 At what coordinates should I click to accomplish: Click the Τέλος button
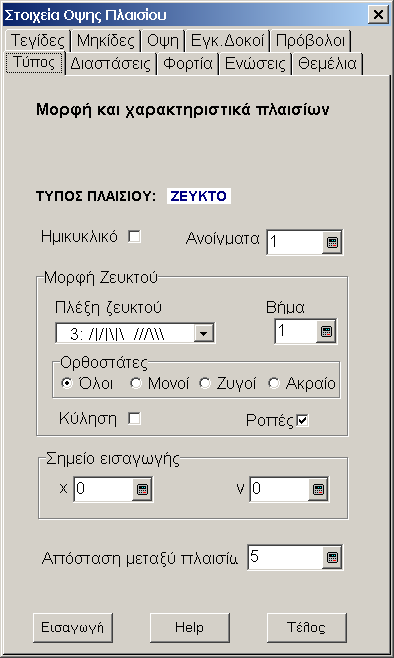(306, 627)
